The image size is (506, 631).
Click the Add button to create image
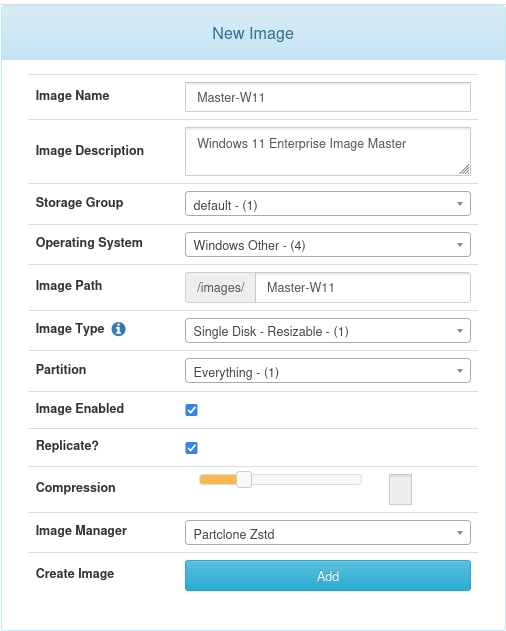coord(328,576)
